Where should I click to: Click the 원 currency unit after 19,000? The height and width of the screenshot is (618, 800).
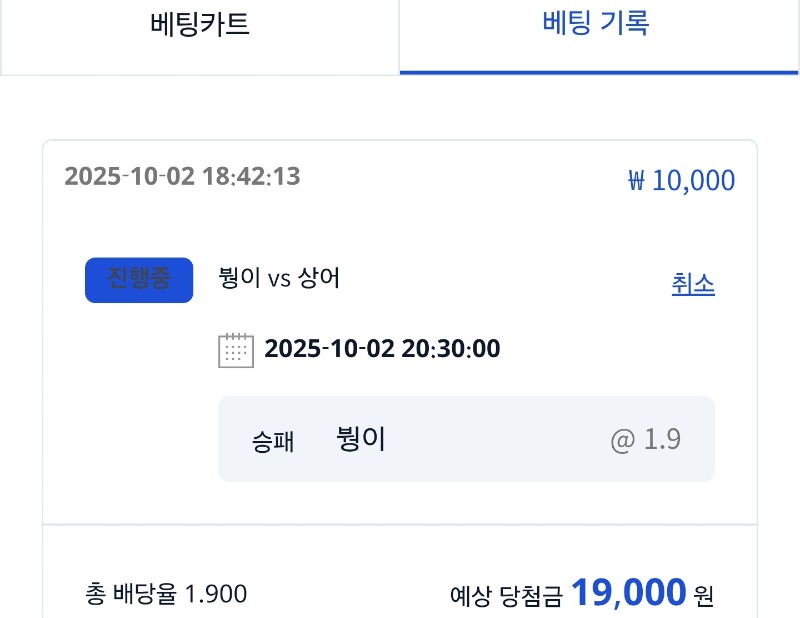(x=704, y=597)
